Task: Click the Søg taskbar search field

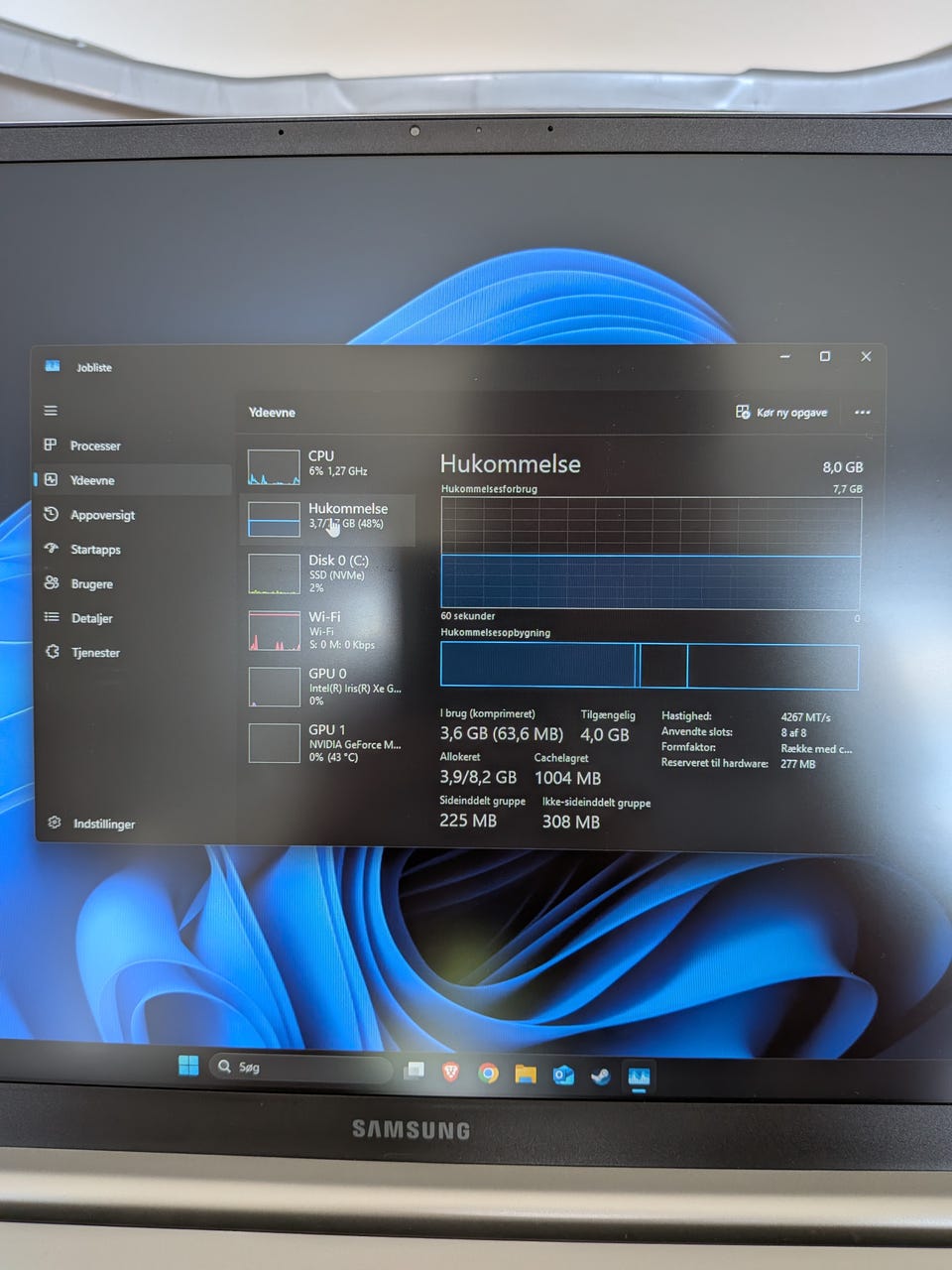Action: pyautogui.click(x=300, y=1068)
